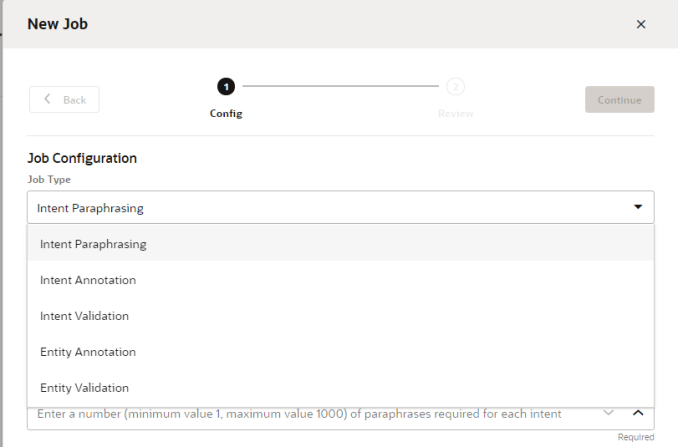Close the New Job dialog

(641, 24)
